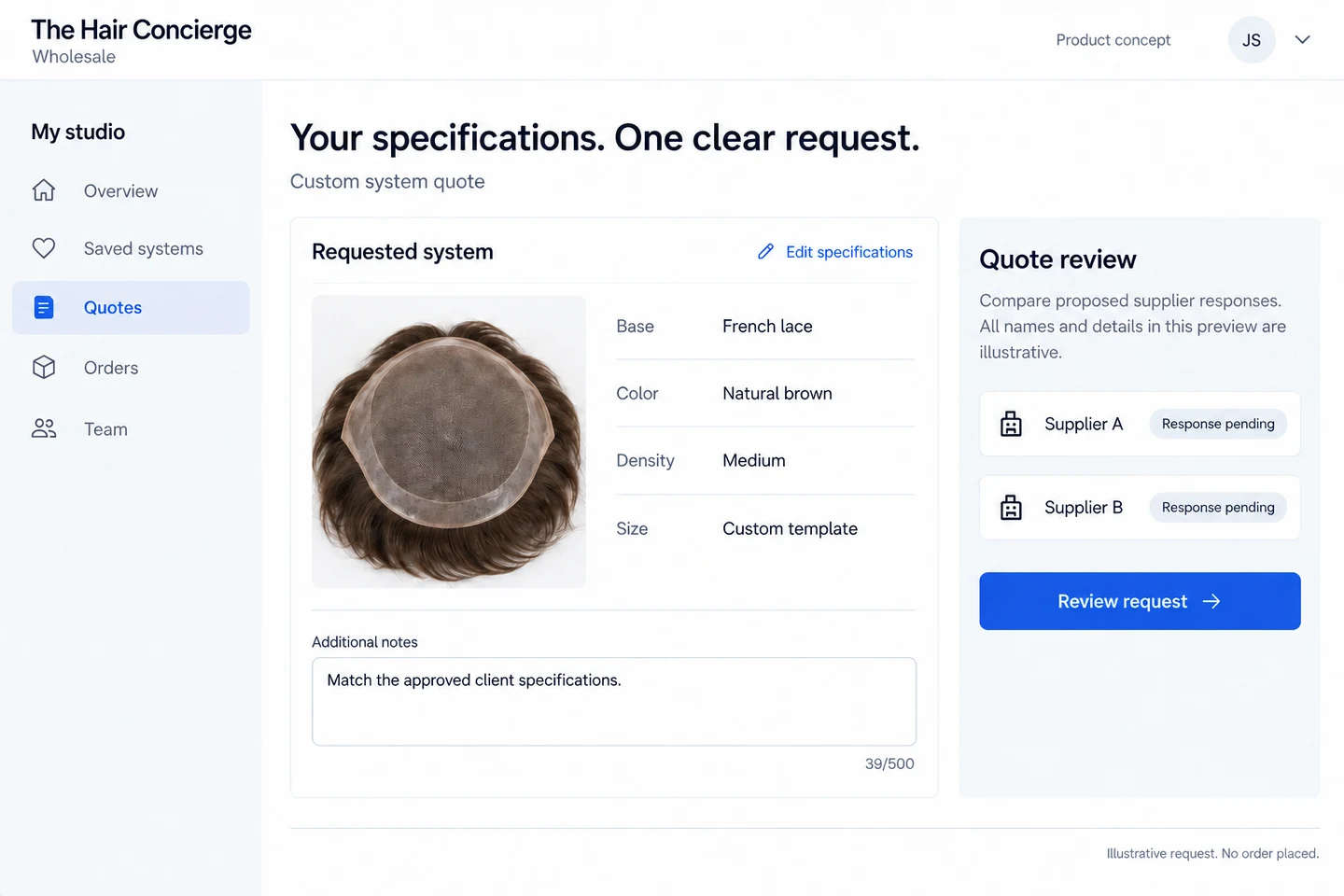
Task: Click the Saved systems heart icon
Action: [44, 248]
